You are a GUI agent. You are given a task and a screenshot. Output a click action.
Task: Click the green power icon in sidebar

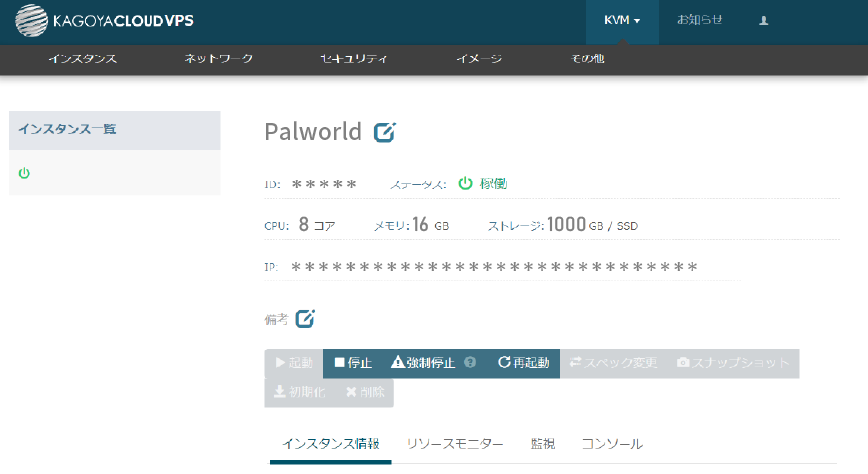click(x=24, y=173)
